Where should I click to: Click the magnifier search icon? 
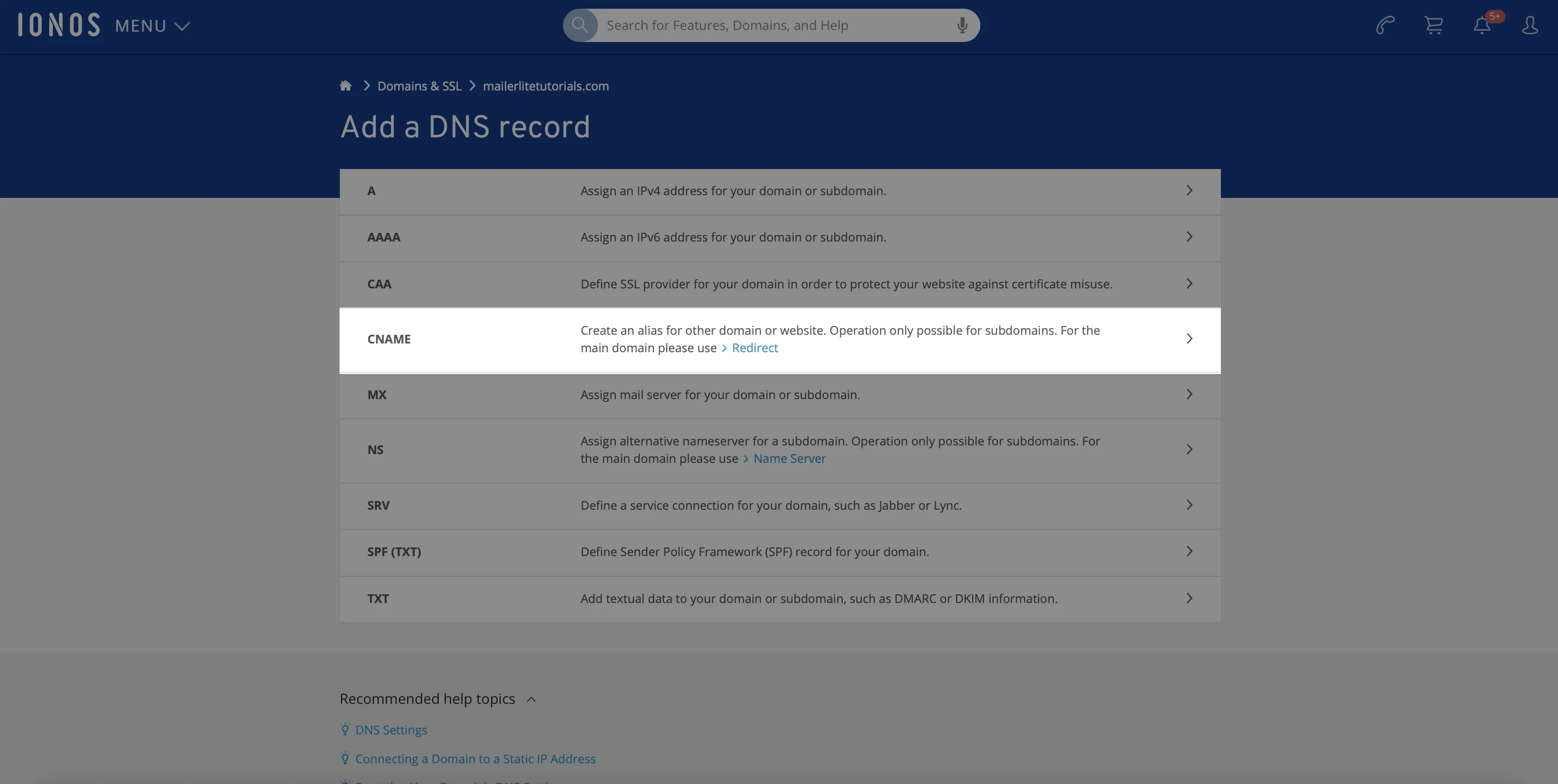click(580, 26)
